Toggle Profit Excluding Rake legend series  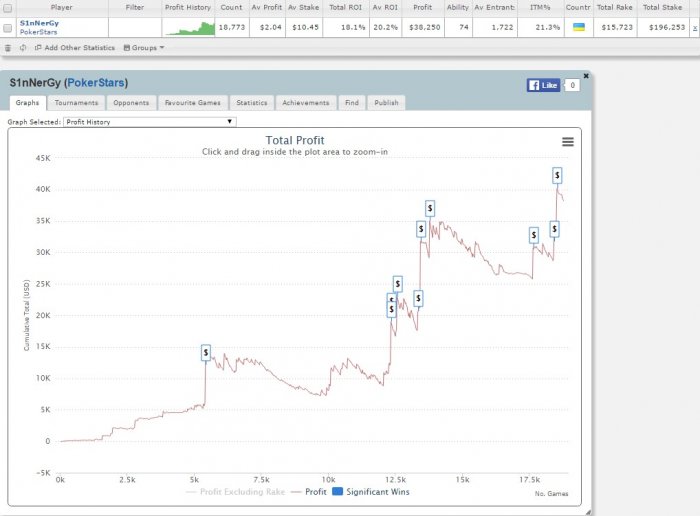click(235, 492)
